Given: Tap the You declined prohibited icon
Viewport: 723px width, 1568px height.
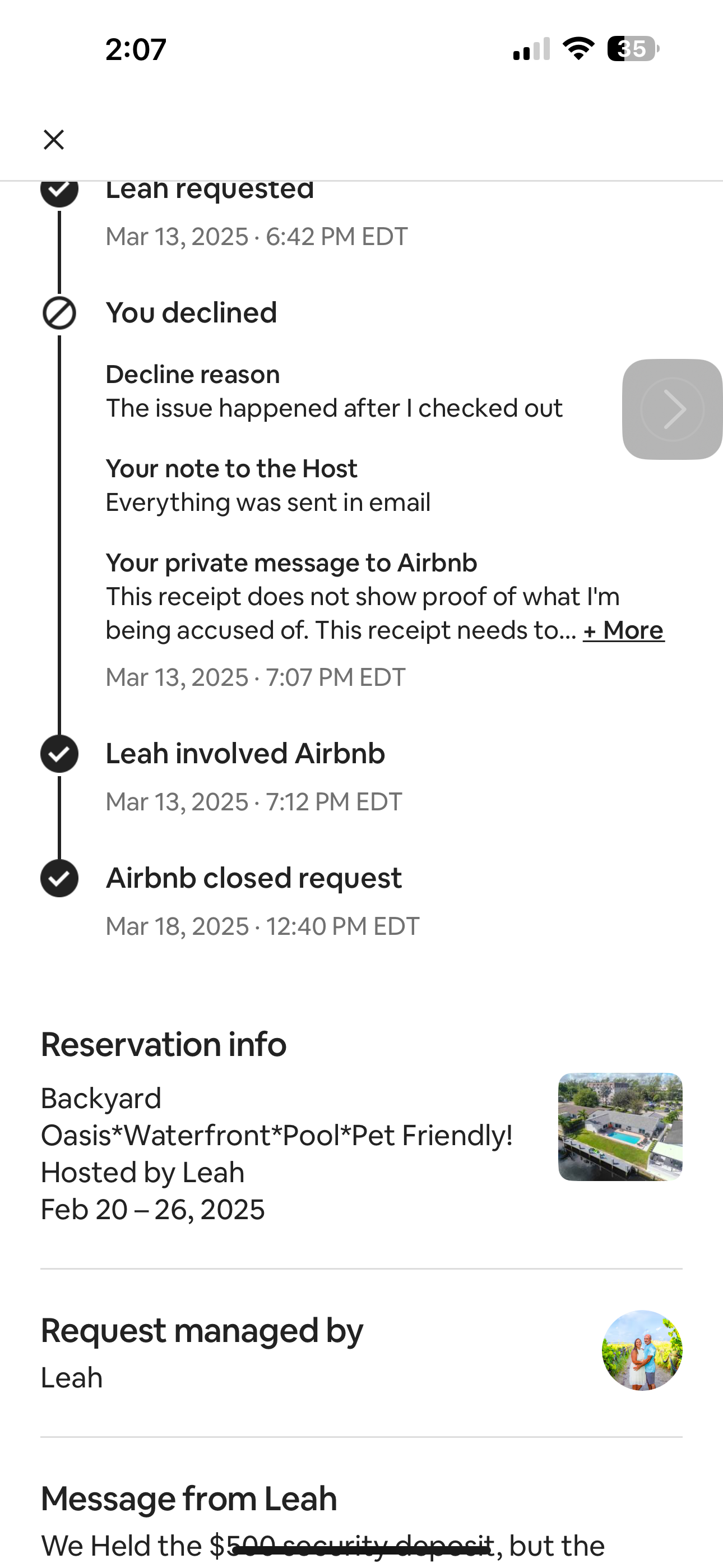Looking at the screenshot, I should (59, 313).
